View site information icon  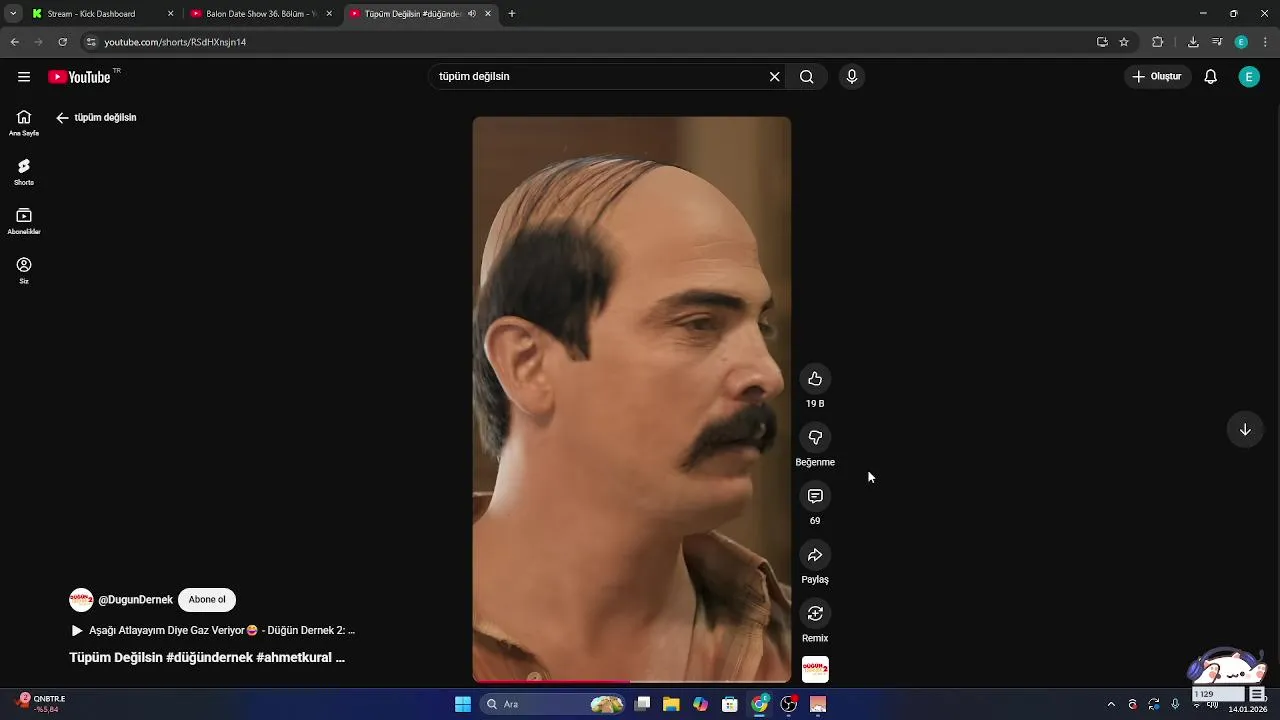91,42
